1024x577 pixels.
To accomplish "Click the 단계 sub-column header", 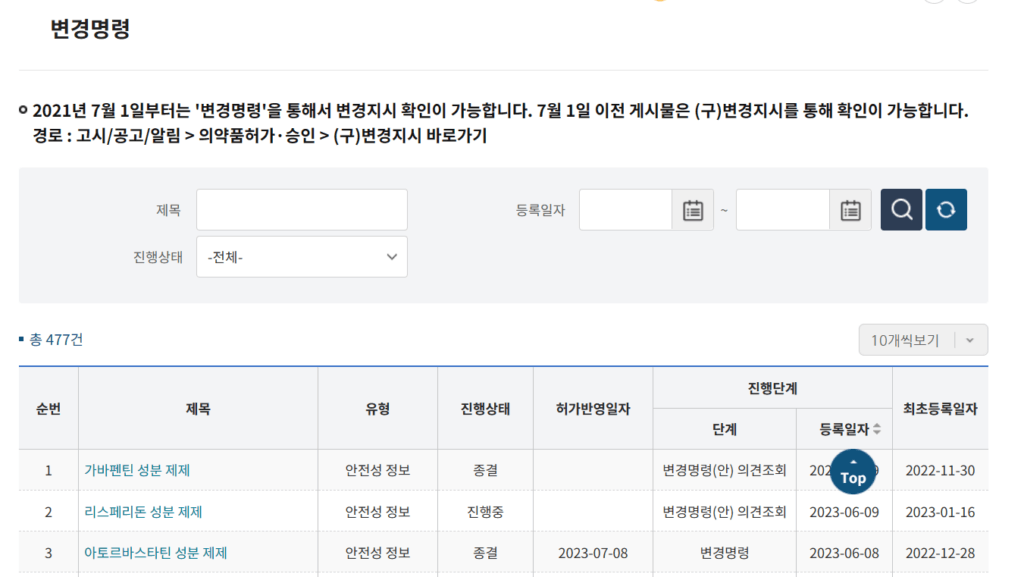I will point(724,429).
